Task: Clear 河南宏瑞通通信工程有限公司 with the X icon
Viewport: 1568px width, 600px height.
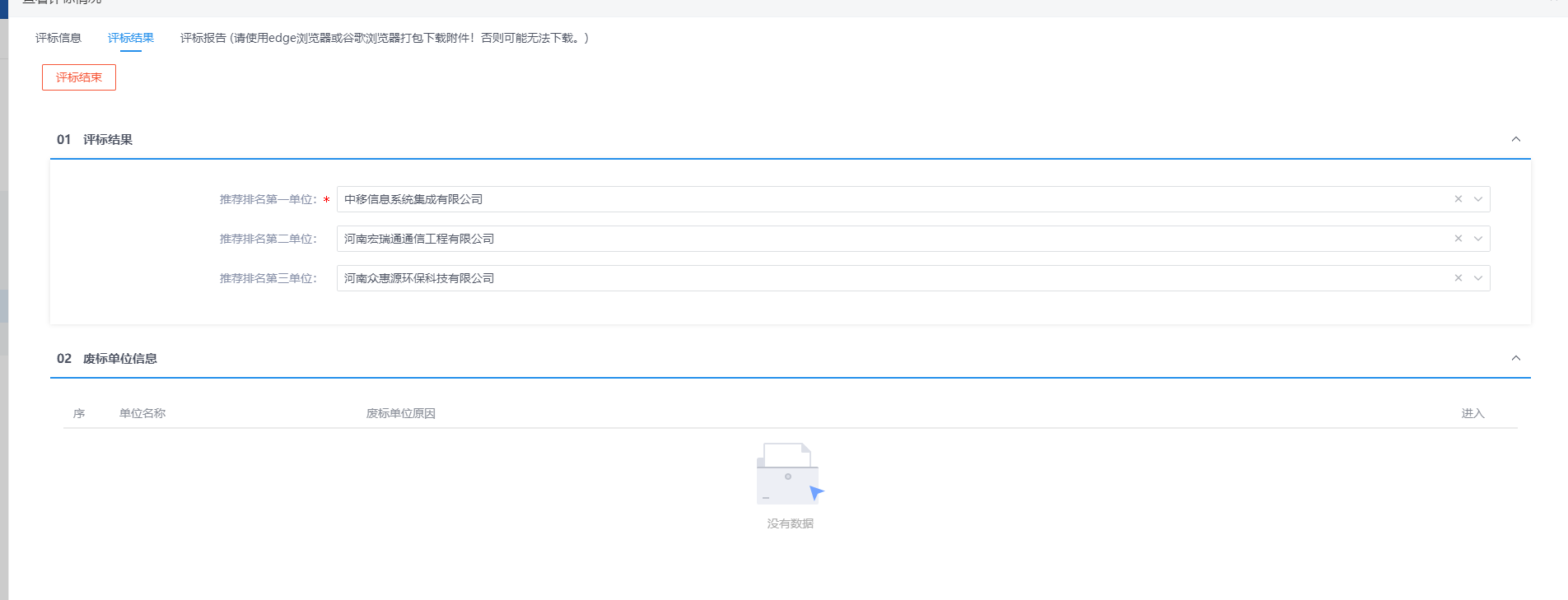Action: click(x=1458, y=239)
